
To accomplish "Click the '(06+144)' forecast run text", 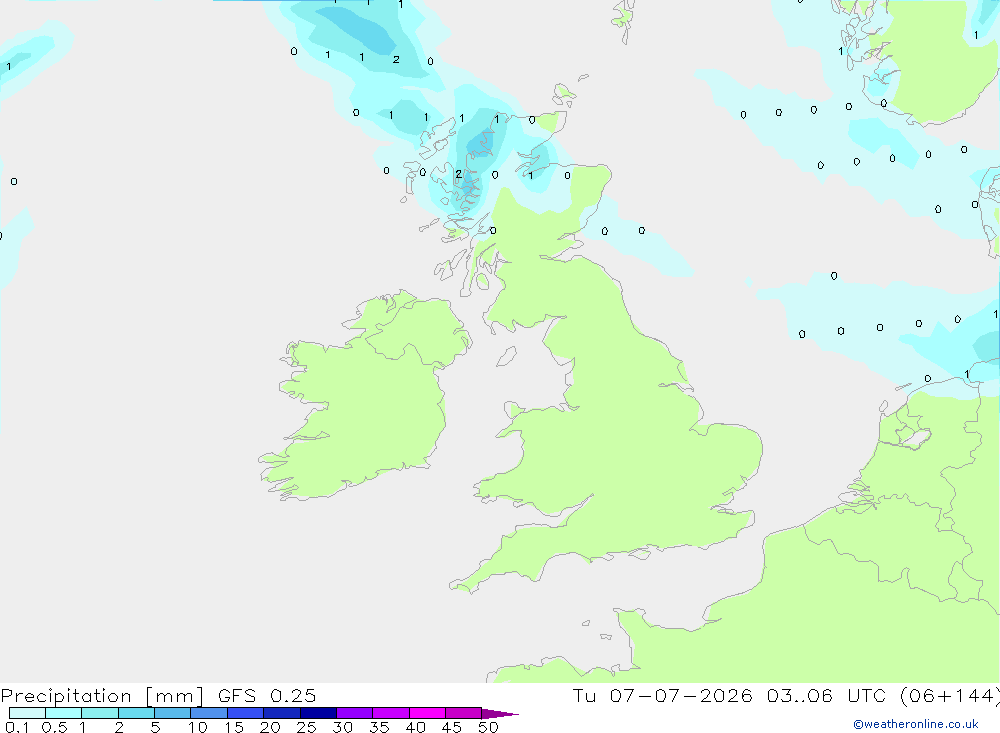I will click(950, 696).
